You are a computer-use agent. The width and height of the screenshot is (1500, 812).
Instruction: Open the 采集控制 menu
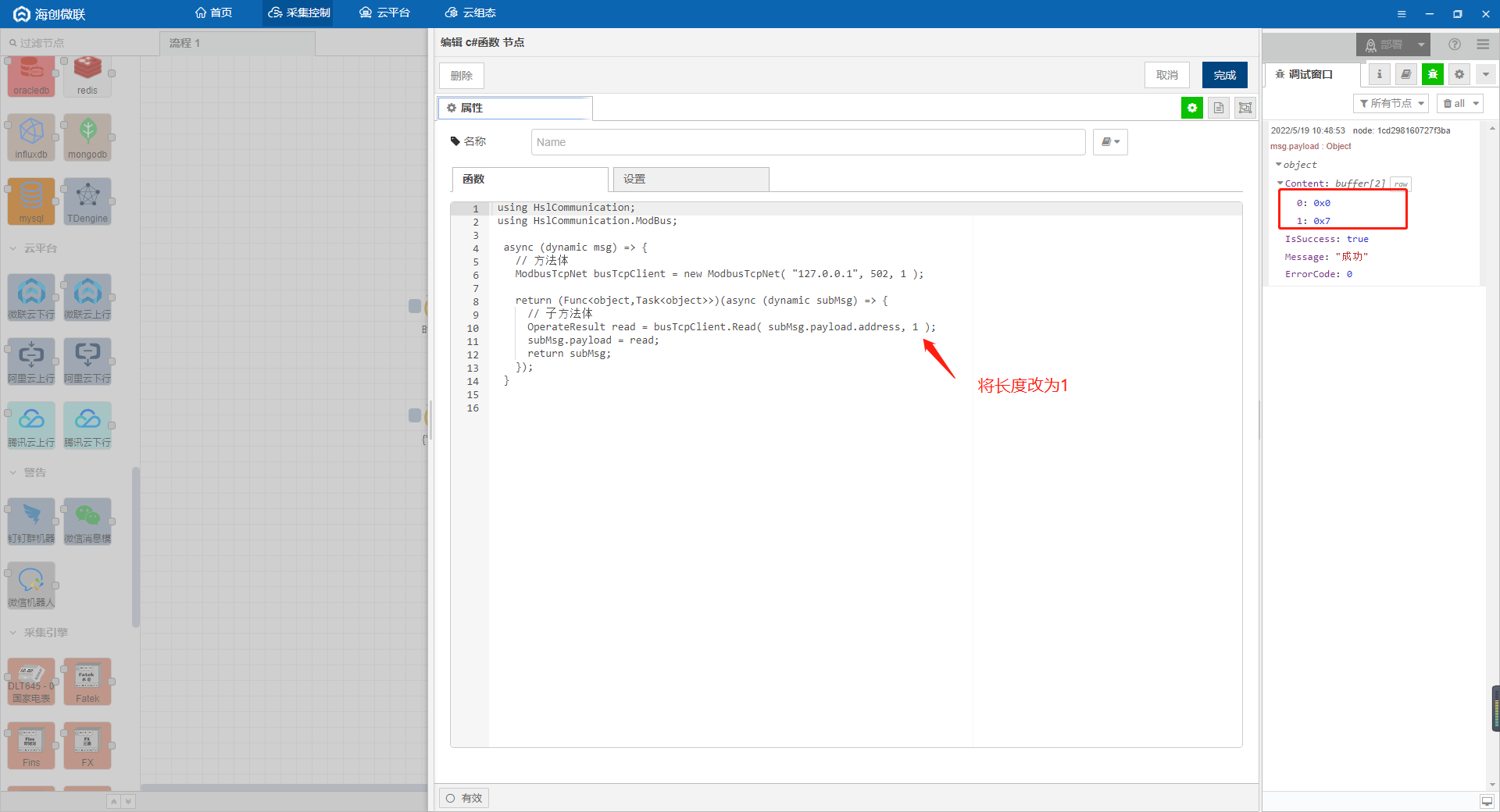click(298, 13)
